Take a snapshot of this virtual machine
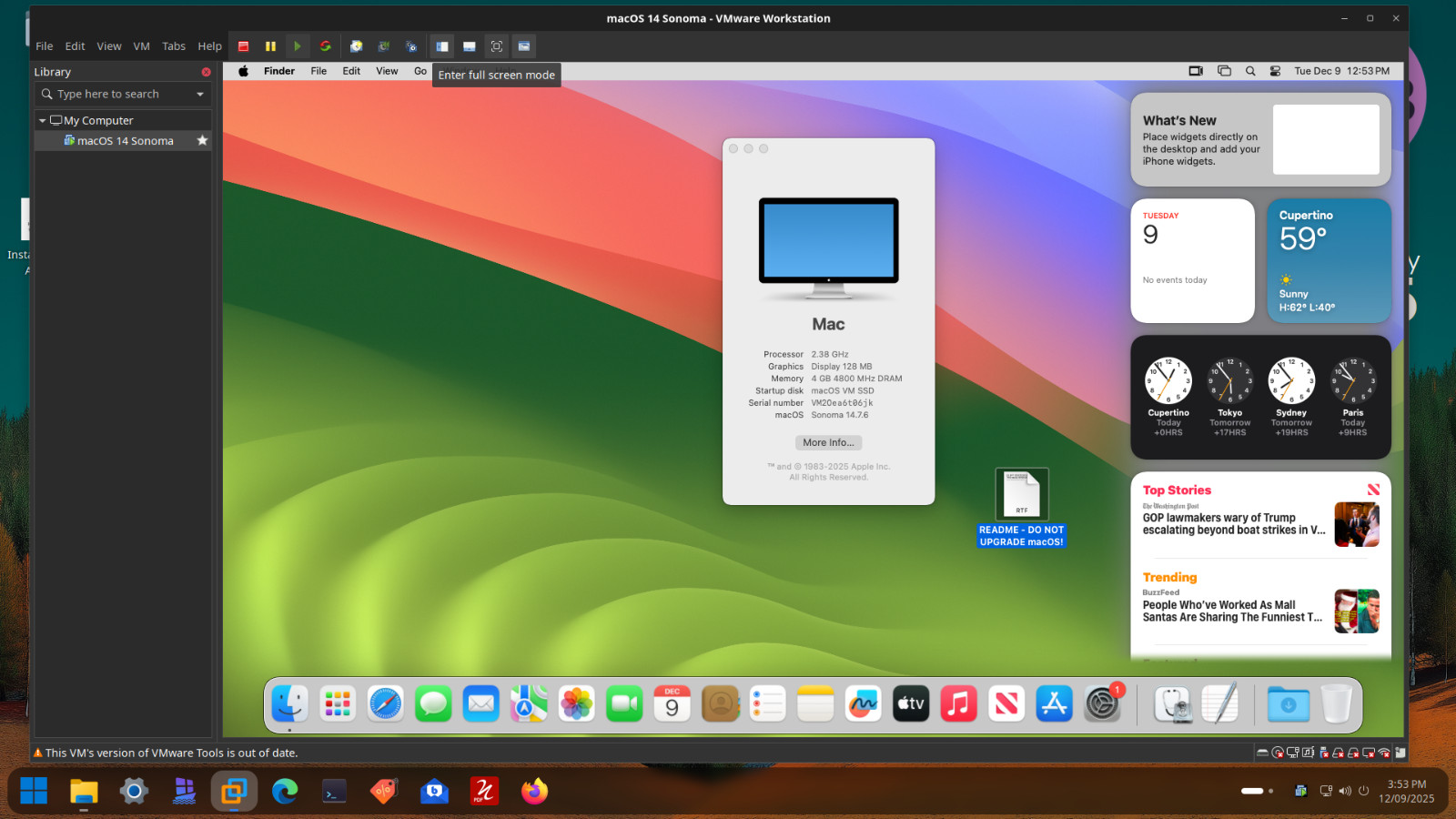Image resolution: width=1456 pixels, height=819 pixels. click(357, 46)
